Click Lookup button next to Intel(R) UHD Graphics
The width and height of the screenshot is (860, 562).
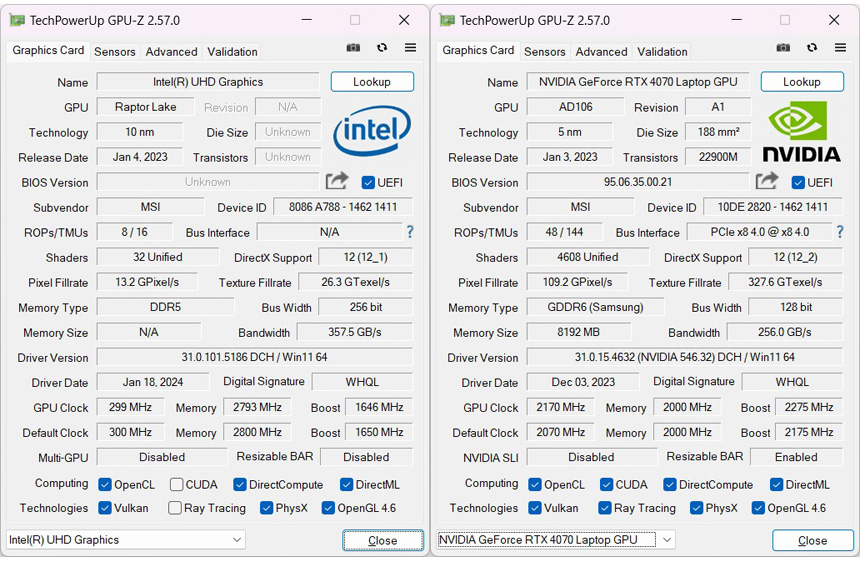pos(371,82)
